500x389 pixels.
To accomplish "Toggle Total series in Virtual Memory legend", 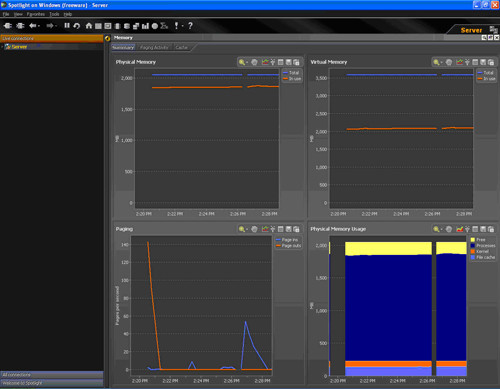I will tap(486, 73).
